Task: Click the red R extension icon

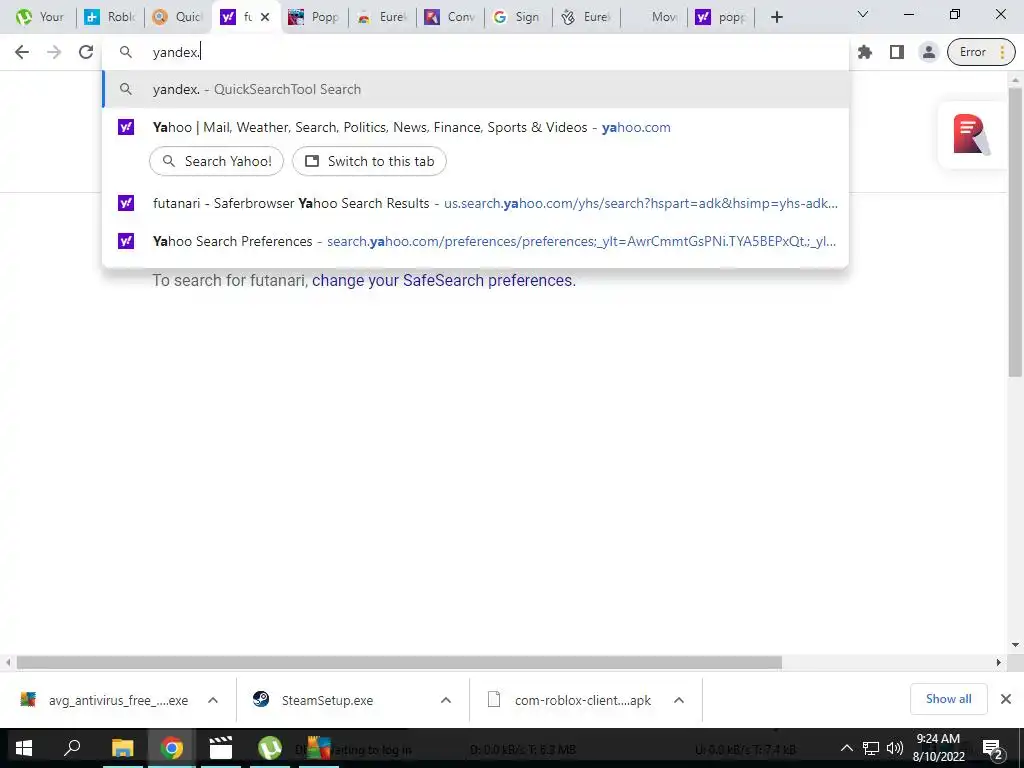Action: (970, 135)
